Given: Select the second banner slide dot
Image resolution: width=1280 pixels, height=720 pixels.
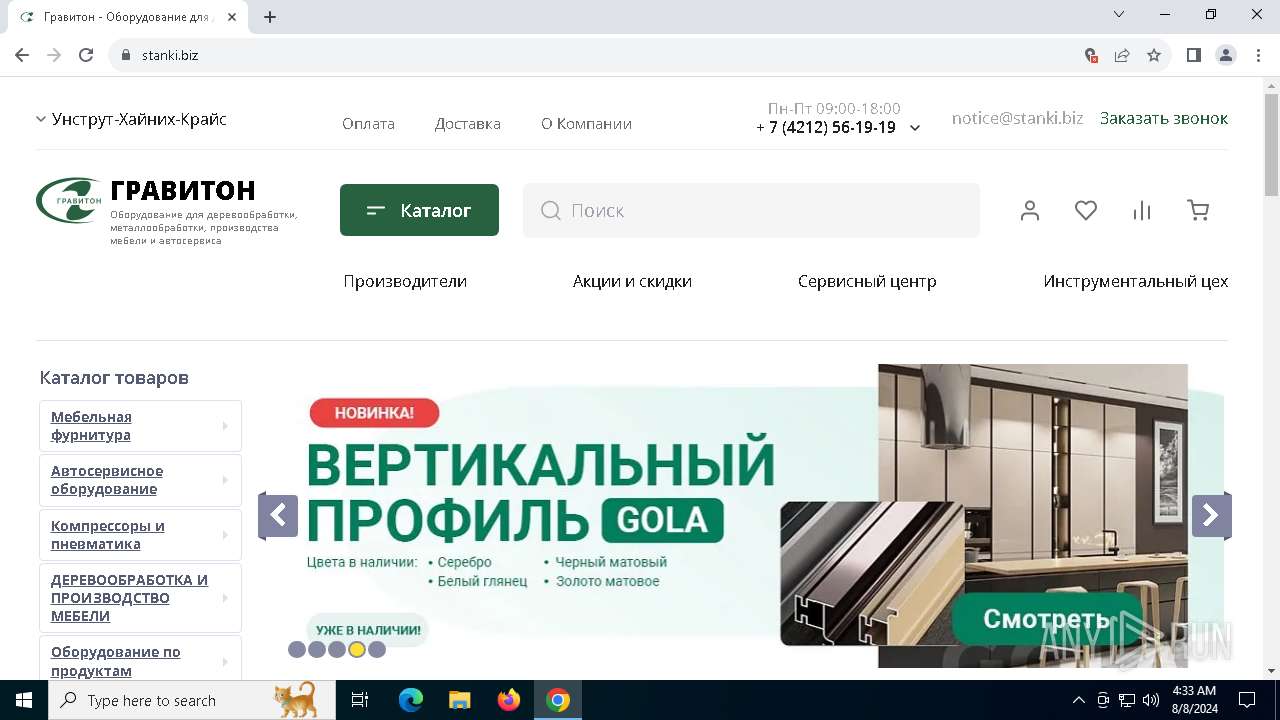Looking at the screenshot, I should click(317, 649).
